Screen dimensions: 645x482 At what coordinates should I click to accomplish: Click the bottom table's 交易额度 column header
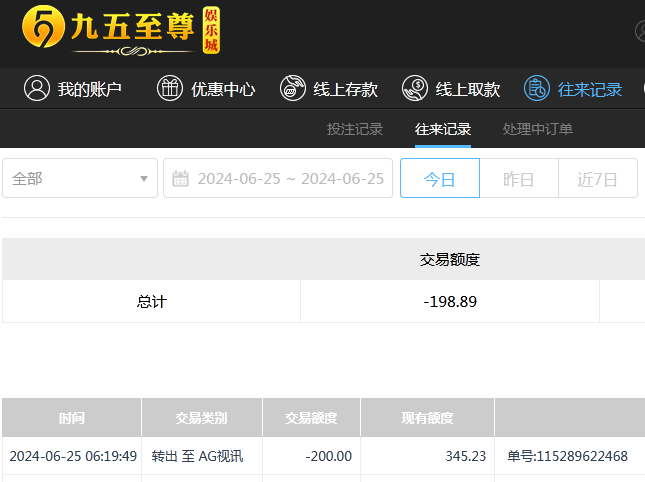(311, 417)
